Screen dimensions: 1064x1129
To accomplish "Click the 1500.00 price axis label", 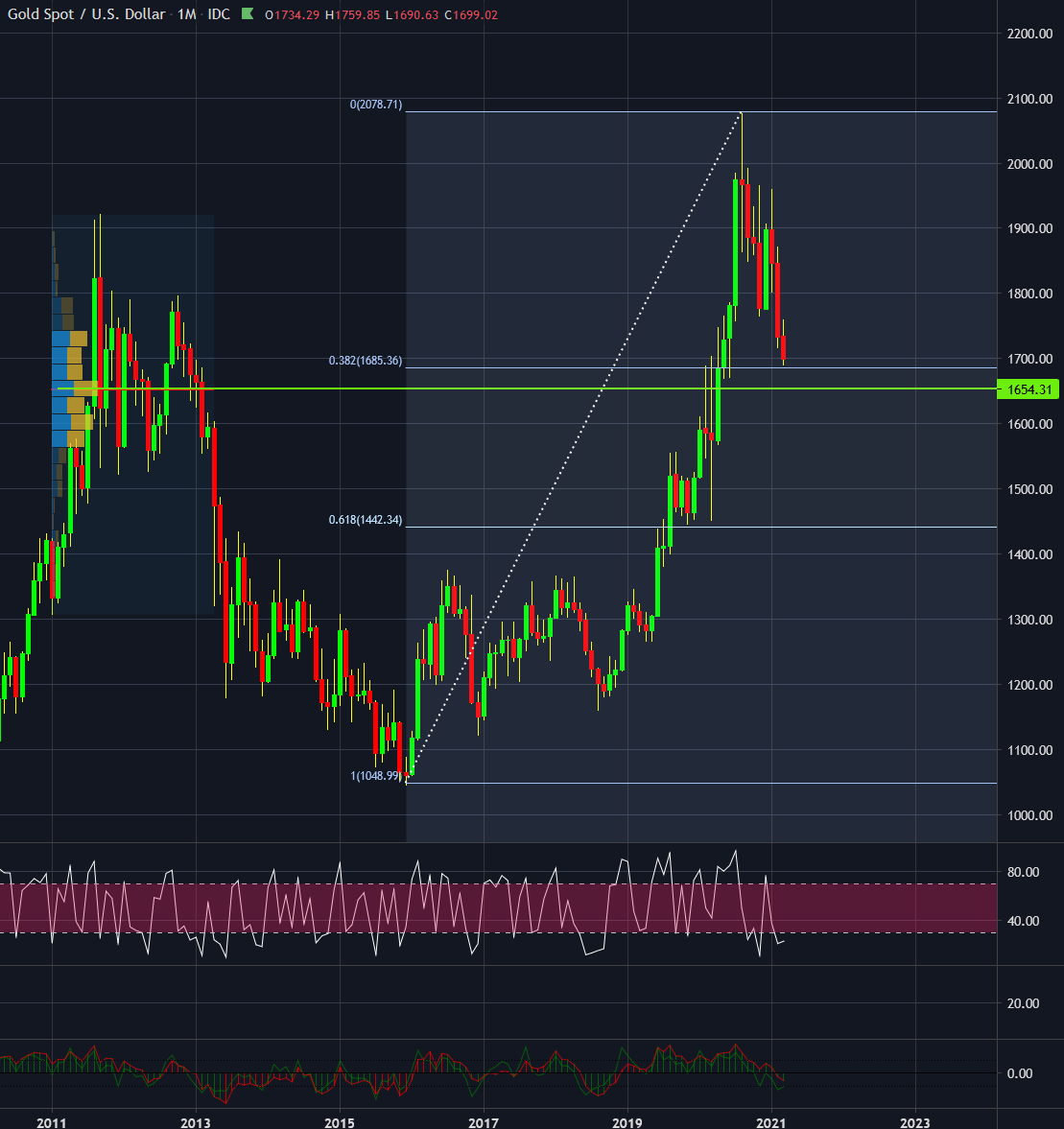I will [x=1029, y=489].
